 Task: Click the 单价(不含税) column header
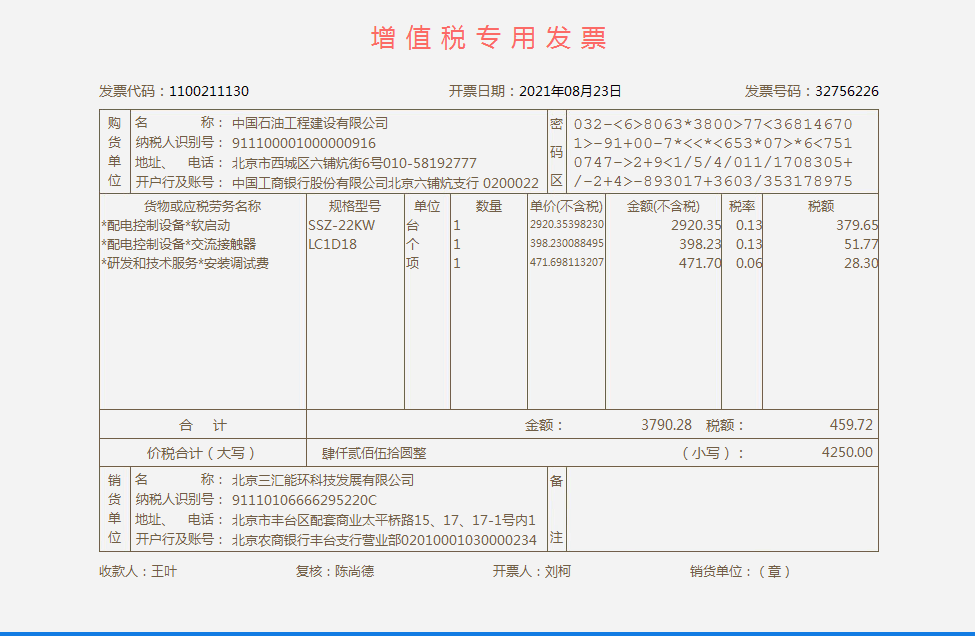pos(566,206)
